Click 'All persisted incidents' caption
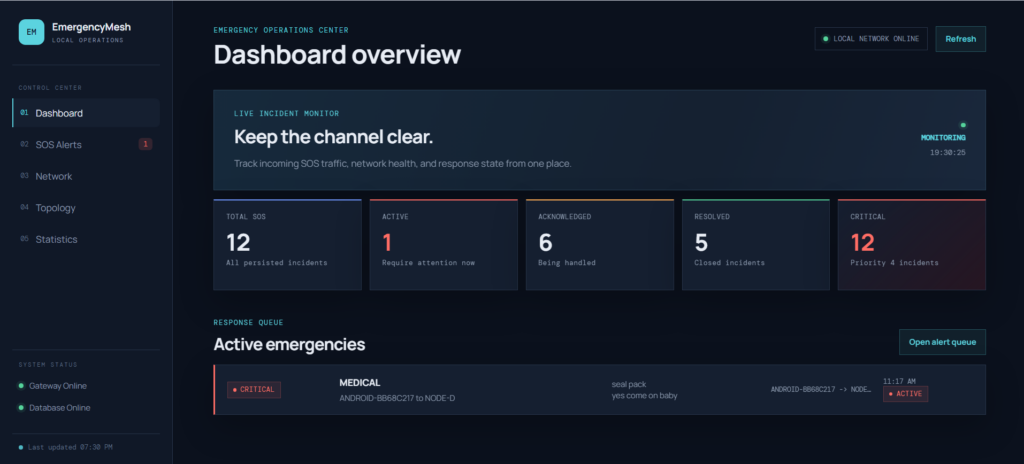This screenshot has width=1024, height=464. pyautogui.click(x=277, y=263)
